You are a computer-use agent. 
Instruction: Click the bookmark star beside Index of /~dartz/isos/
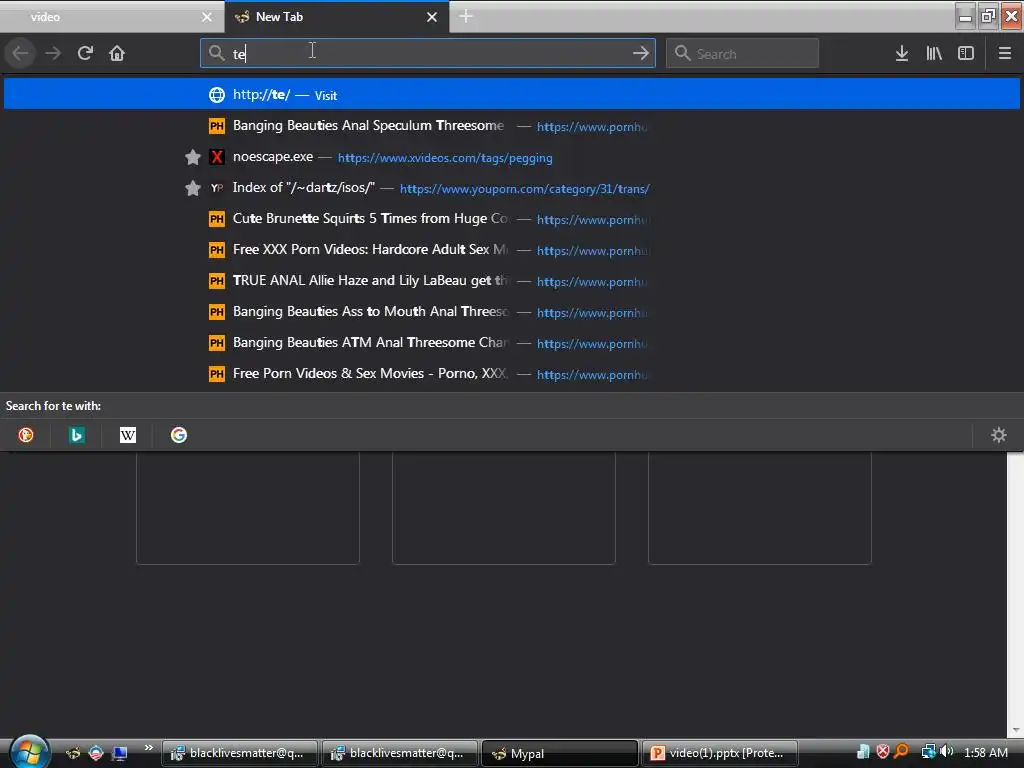click(x=193, y=189)
